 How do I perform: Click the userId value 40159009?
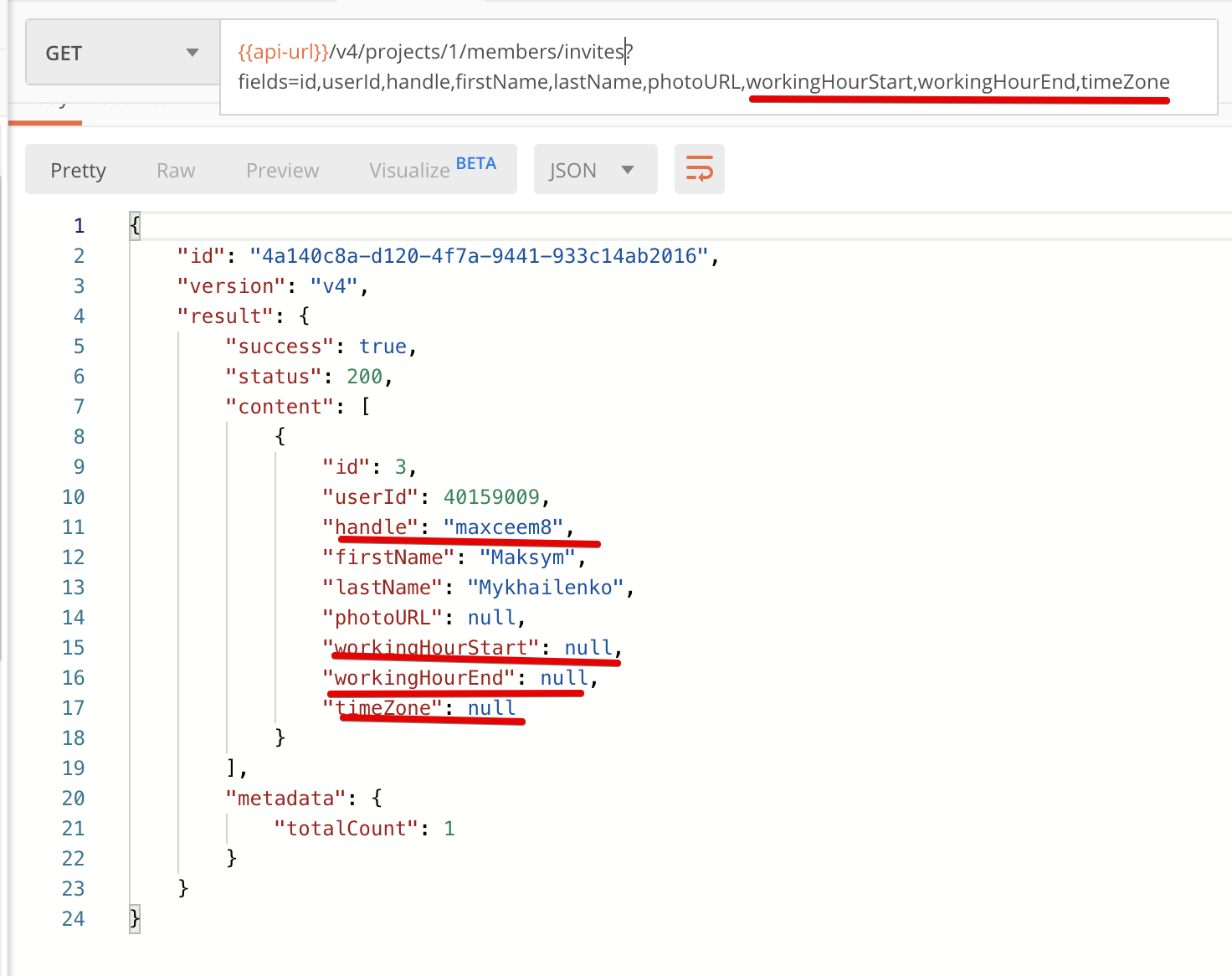tap(491, 497)
